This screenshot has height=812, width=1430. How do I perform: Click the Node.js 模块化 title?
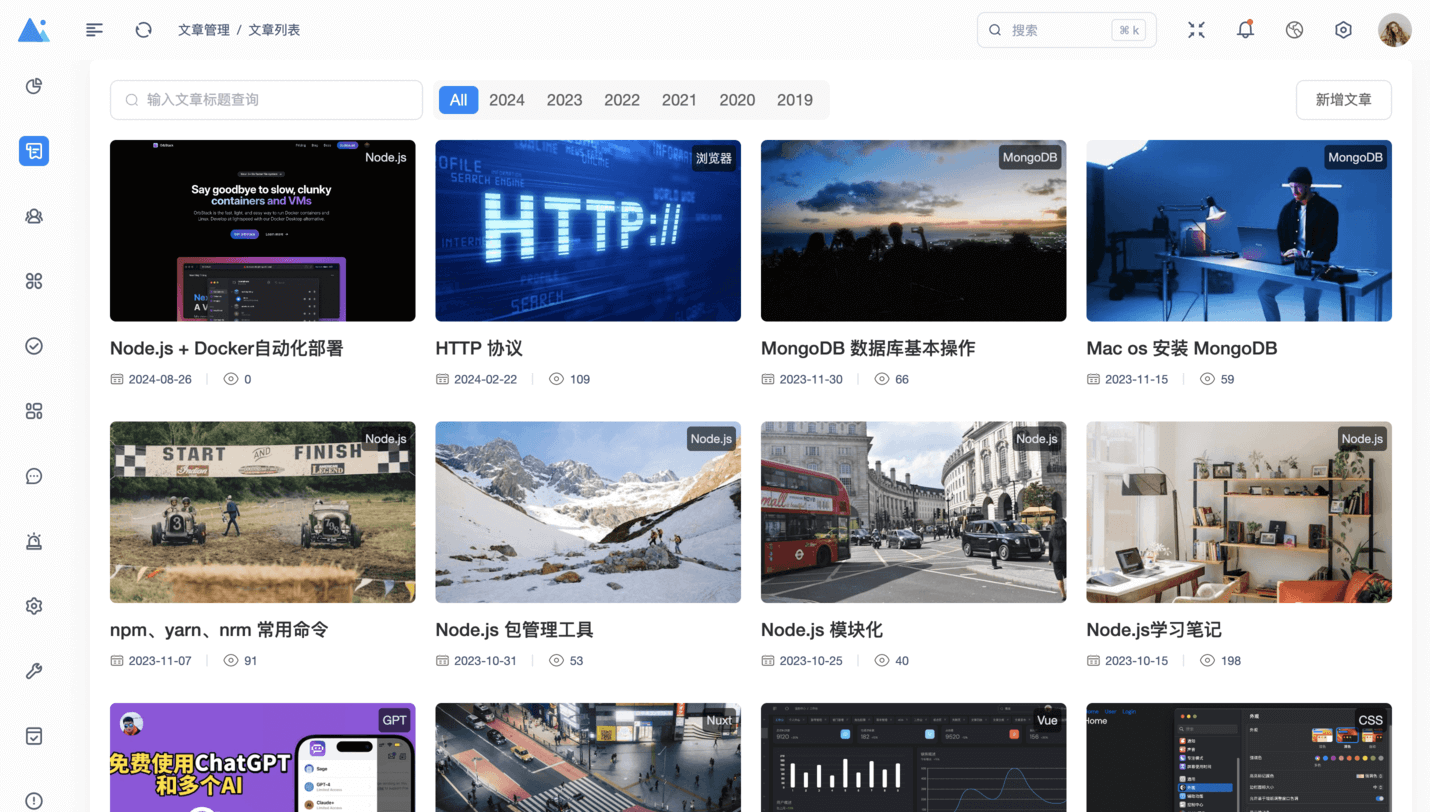pos(821,630)
